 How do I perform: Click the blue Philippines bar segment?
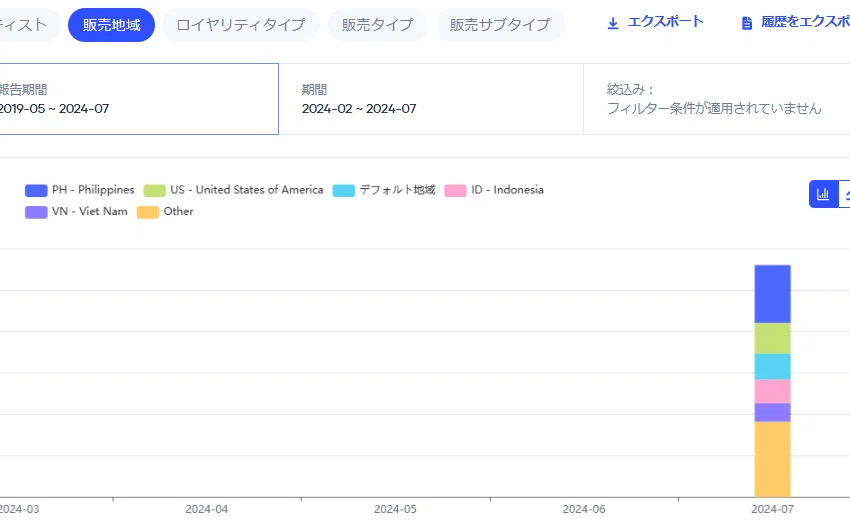(772, 294)
